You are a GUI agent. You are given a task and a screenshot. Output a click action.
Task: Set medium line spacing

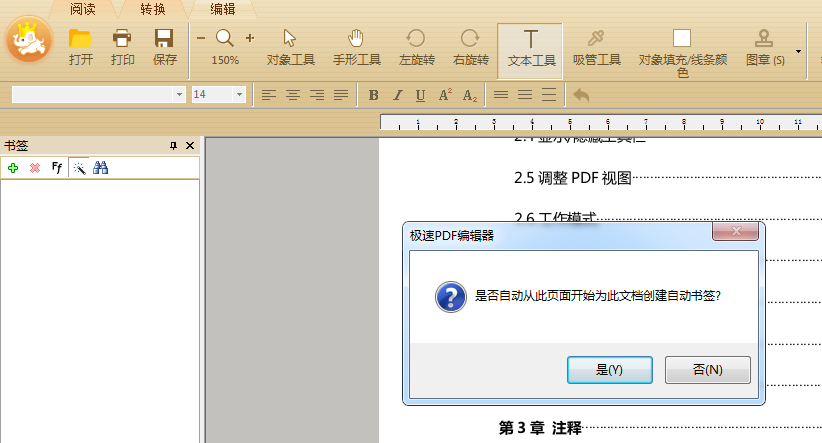[x=525, y=95]
